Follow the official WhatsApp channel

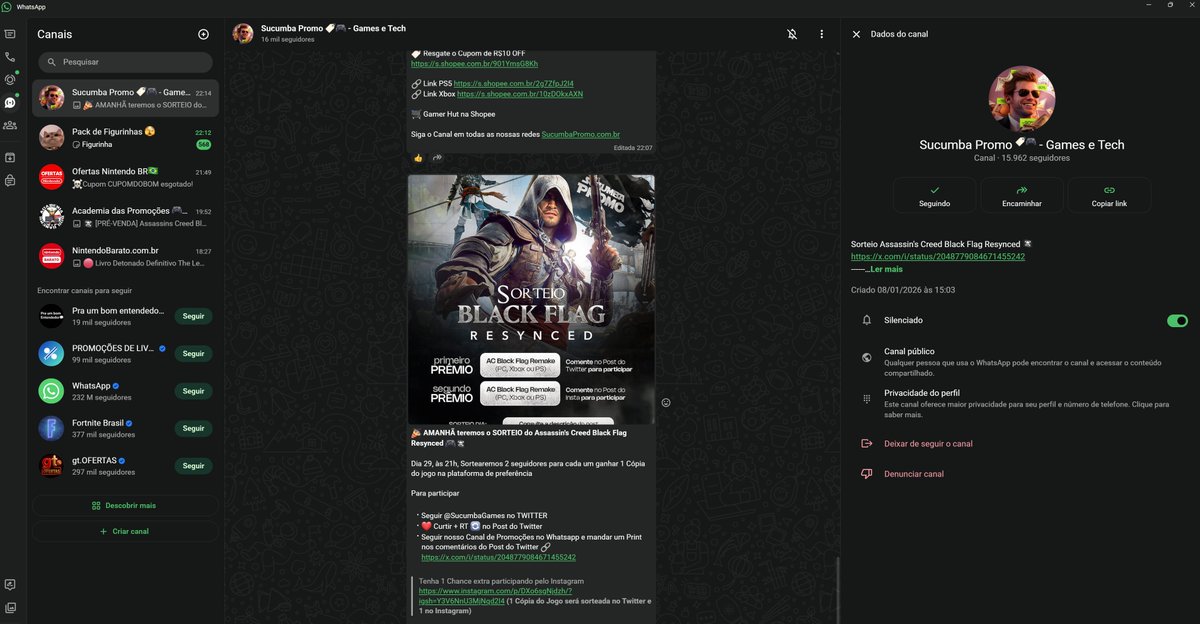pos(193,391)
